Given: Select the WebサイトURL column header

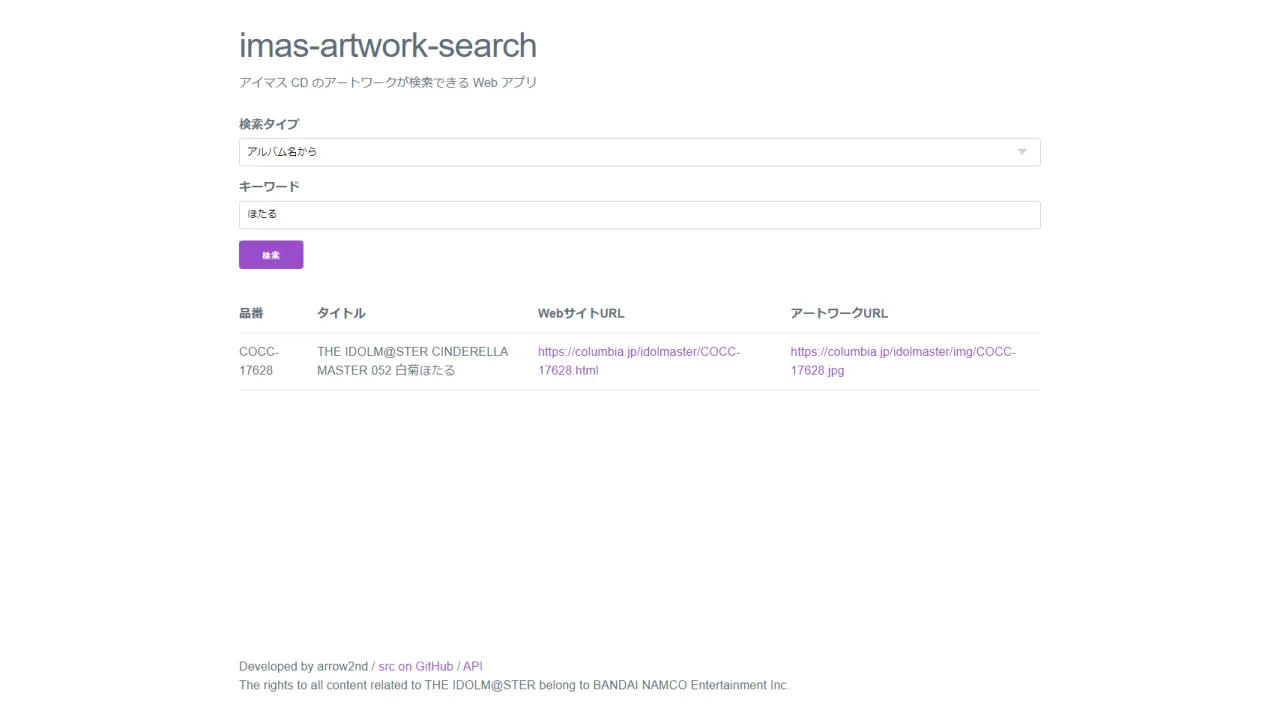Looking at the screenshot, I should [581, 313].
